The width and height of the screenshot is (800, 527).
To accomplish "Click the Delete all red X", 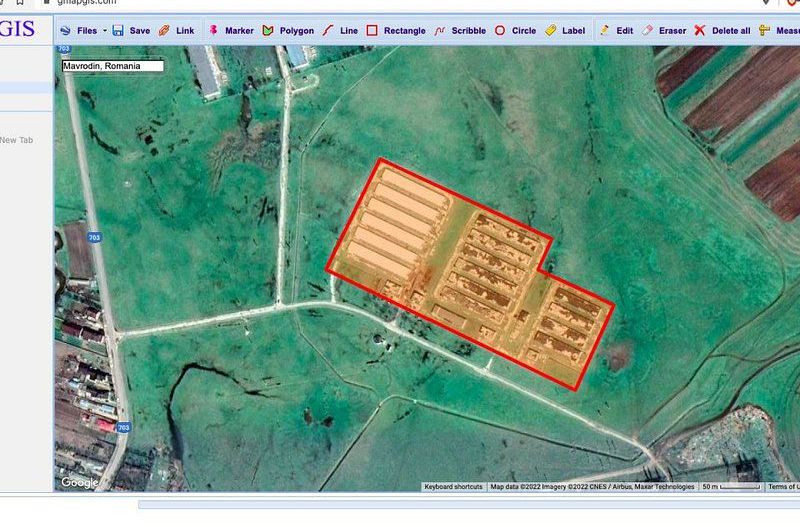I will pyautogui.click(x=700, y=31).
